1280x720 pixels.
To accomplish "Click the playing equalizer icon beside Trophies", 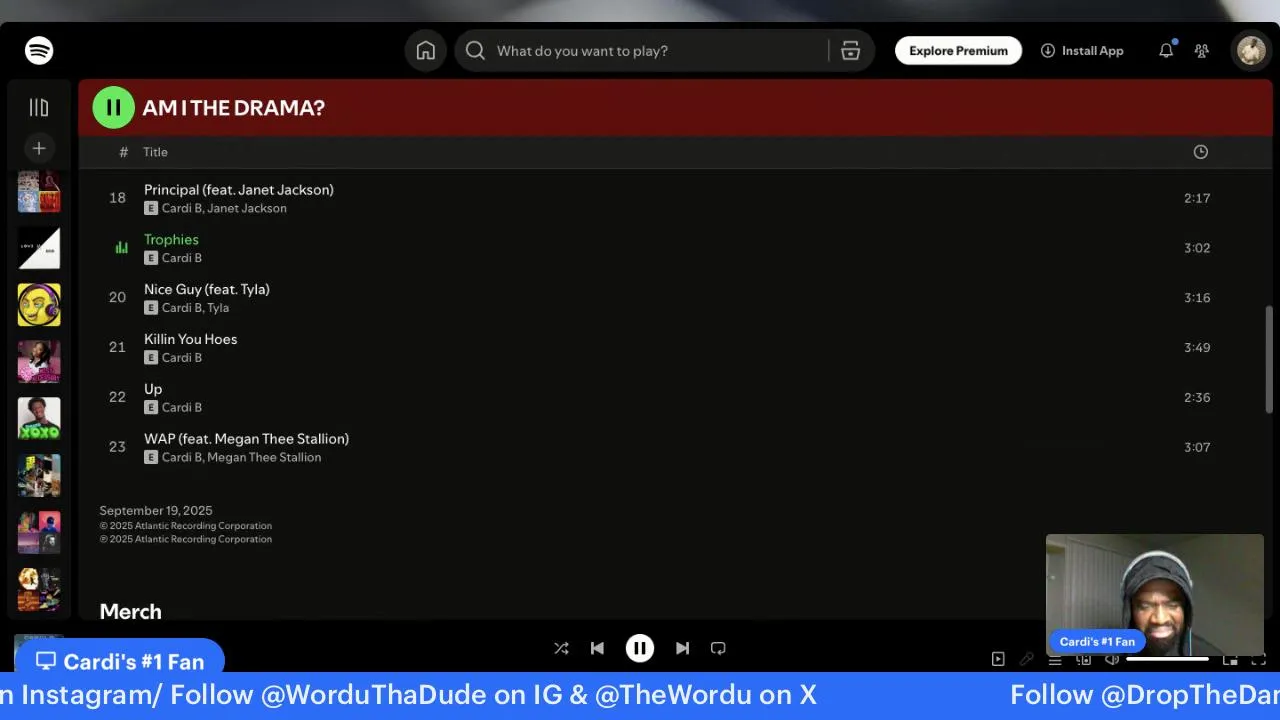I will coord(121,248).
